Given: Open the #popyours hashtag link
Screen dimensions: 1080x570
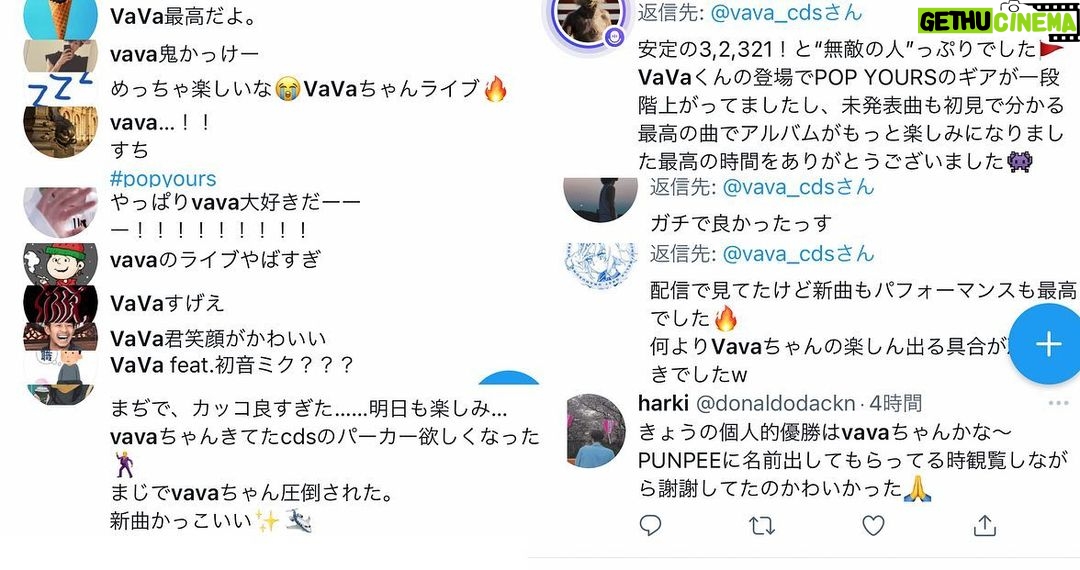Looking at the screenshot, I should coord(163,179).
